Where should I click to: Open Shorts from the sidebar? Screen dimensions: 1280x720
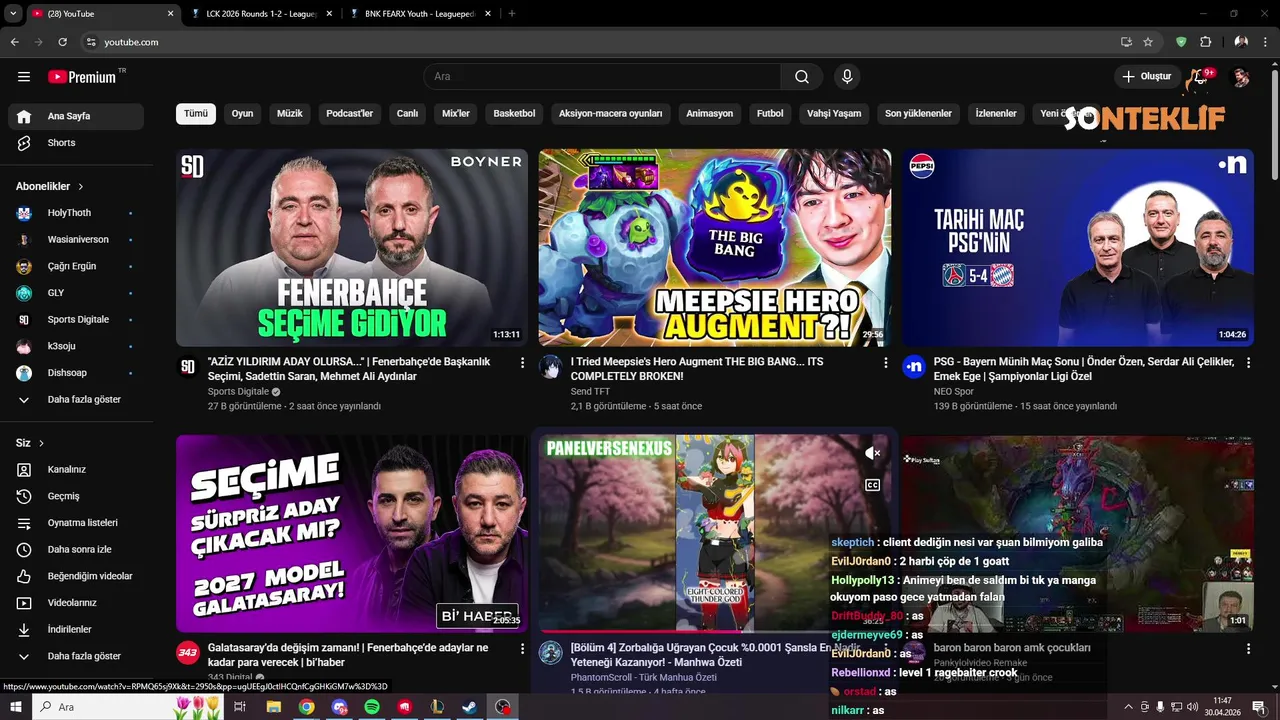(76, 143)
